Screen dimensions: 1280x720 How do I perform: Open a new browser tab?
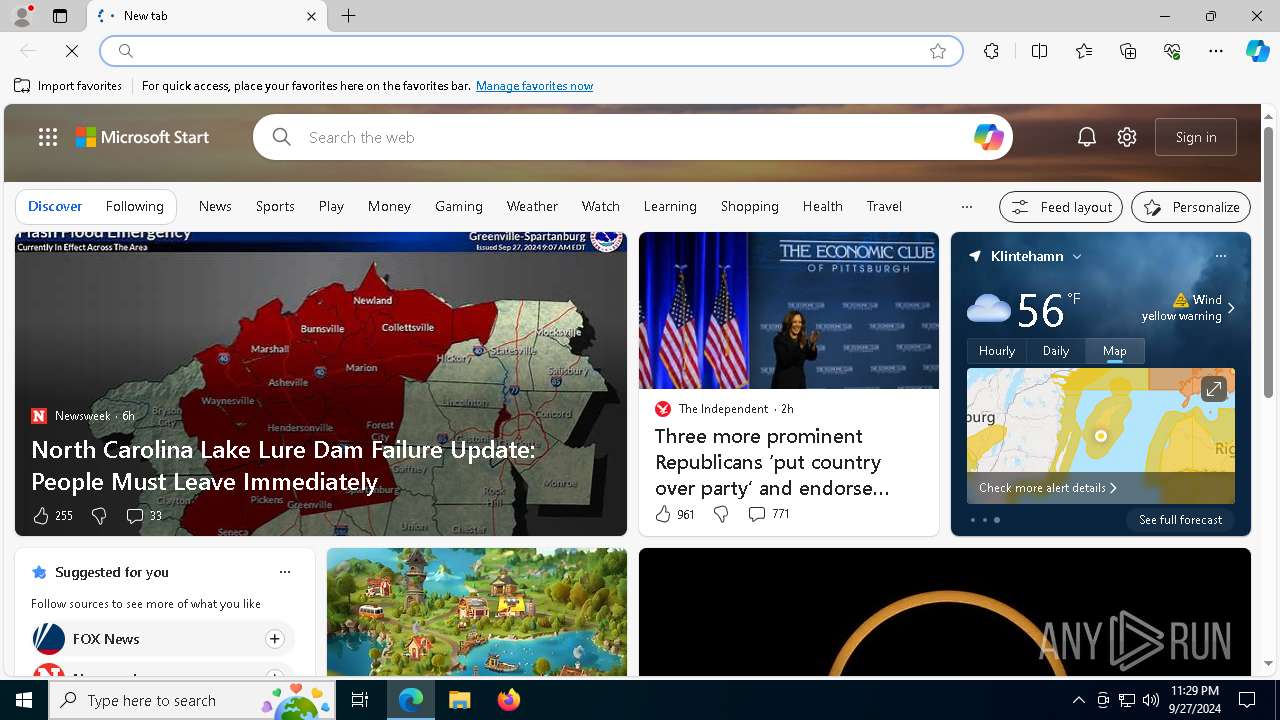[x=349, y=16]
